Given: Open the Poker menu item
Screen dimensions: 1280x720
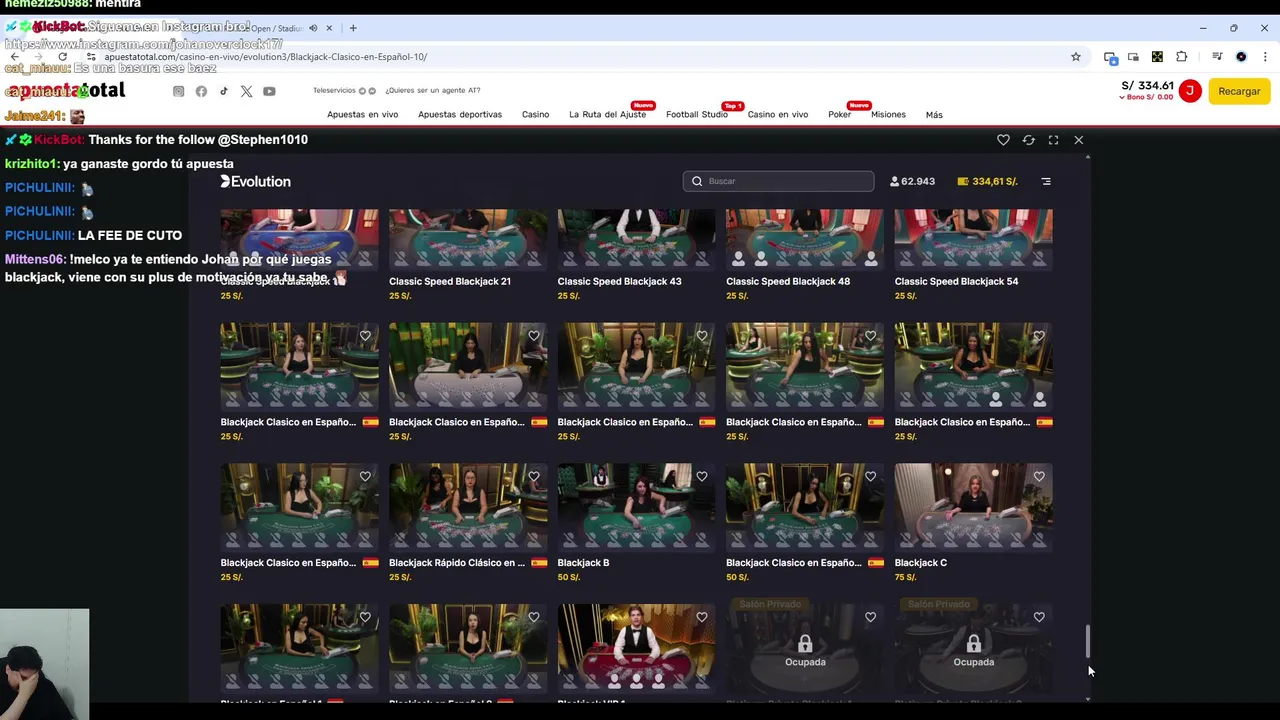Looking at the screenshot, I should (839, 114).
